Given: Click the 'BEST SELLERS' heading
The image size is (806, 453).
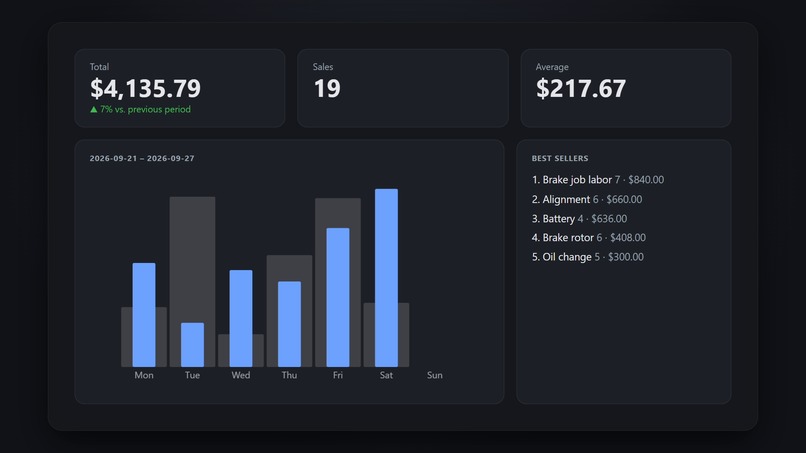Looking at the screenshot, I should tap(560, 158).
